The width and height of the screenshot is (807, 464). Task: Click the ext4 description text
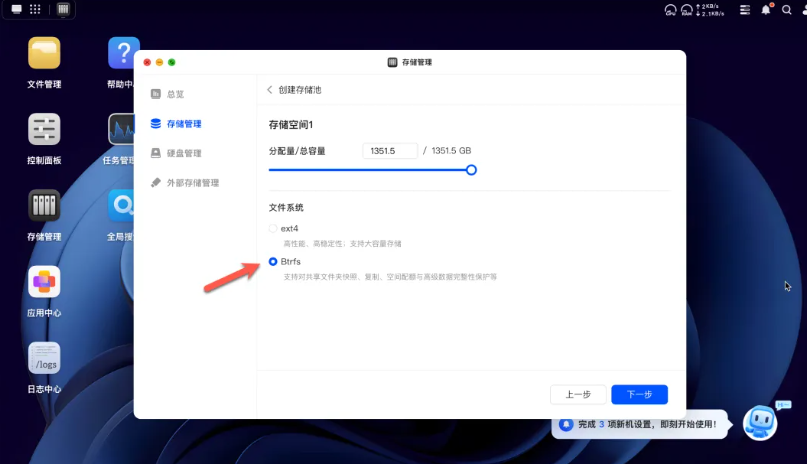coord(342,243)
